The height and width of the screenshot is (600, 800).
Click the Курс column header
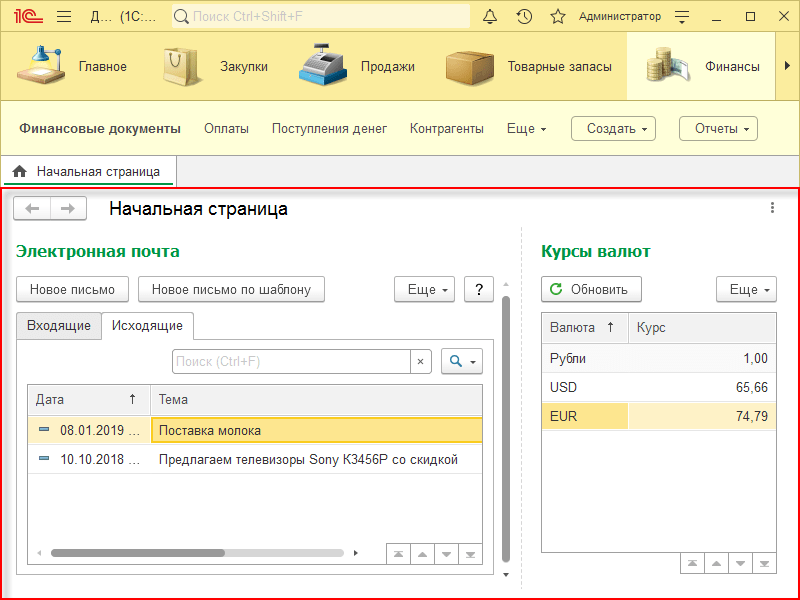click(x=703, y=328)
